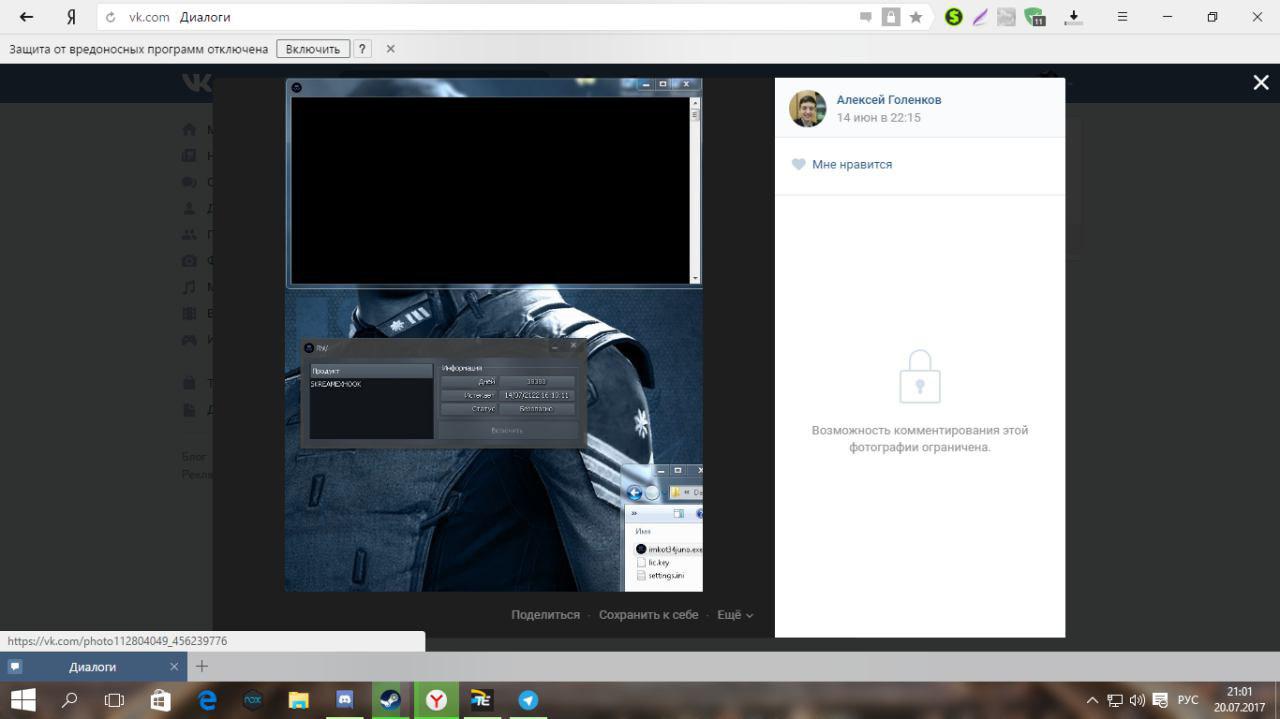Switch to Yandex Browser on the taskbar

(437, 700)
